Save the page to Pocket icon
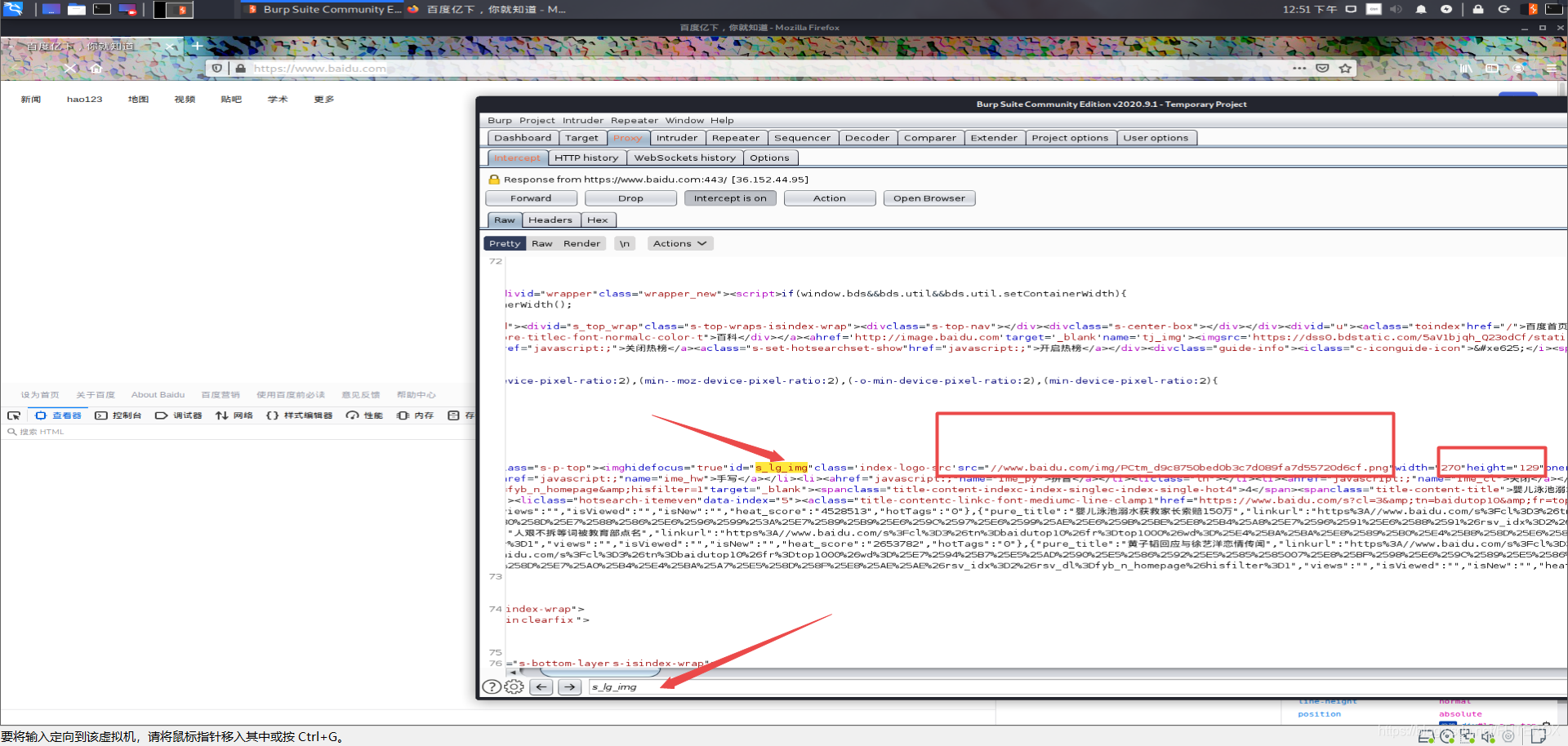 click(x=1322, y=69)
